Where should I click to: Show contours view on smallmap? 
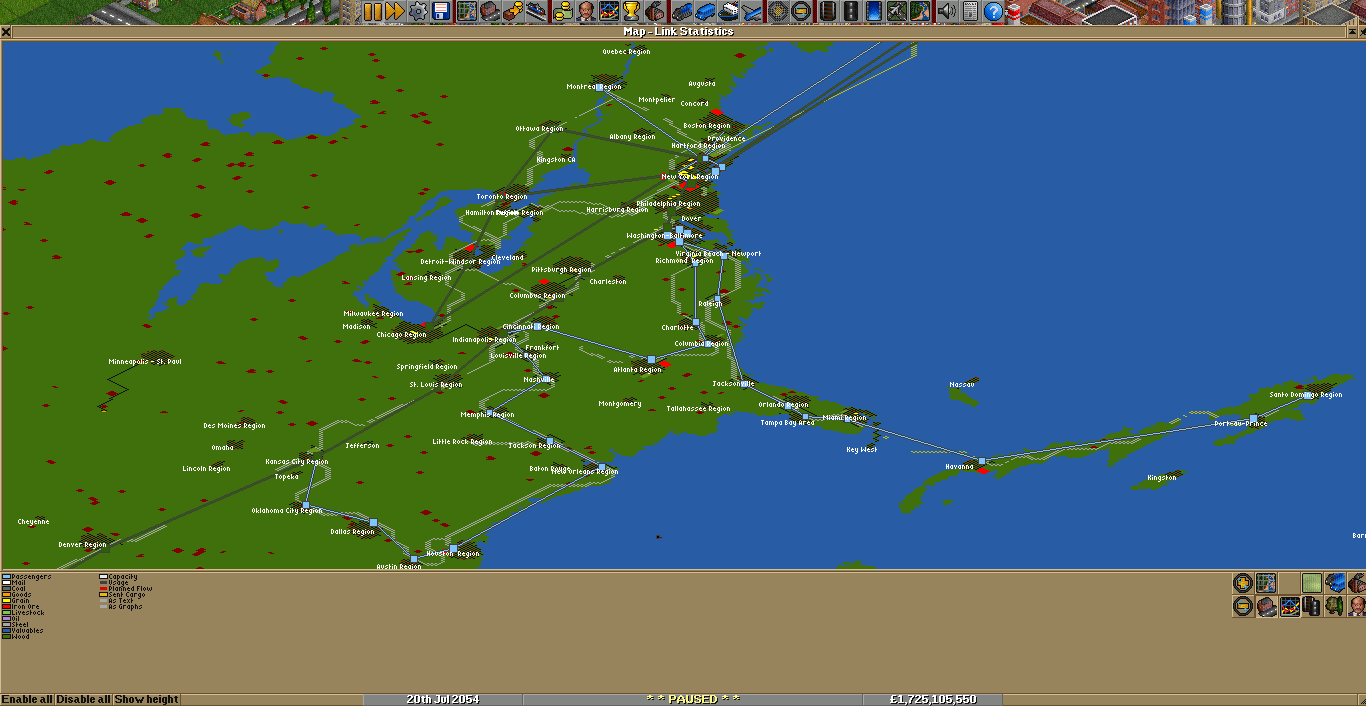coord(1312,583)
